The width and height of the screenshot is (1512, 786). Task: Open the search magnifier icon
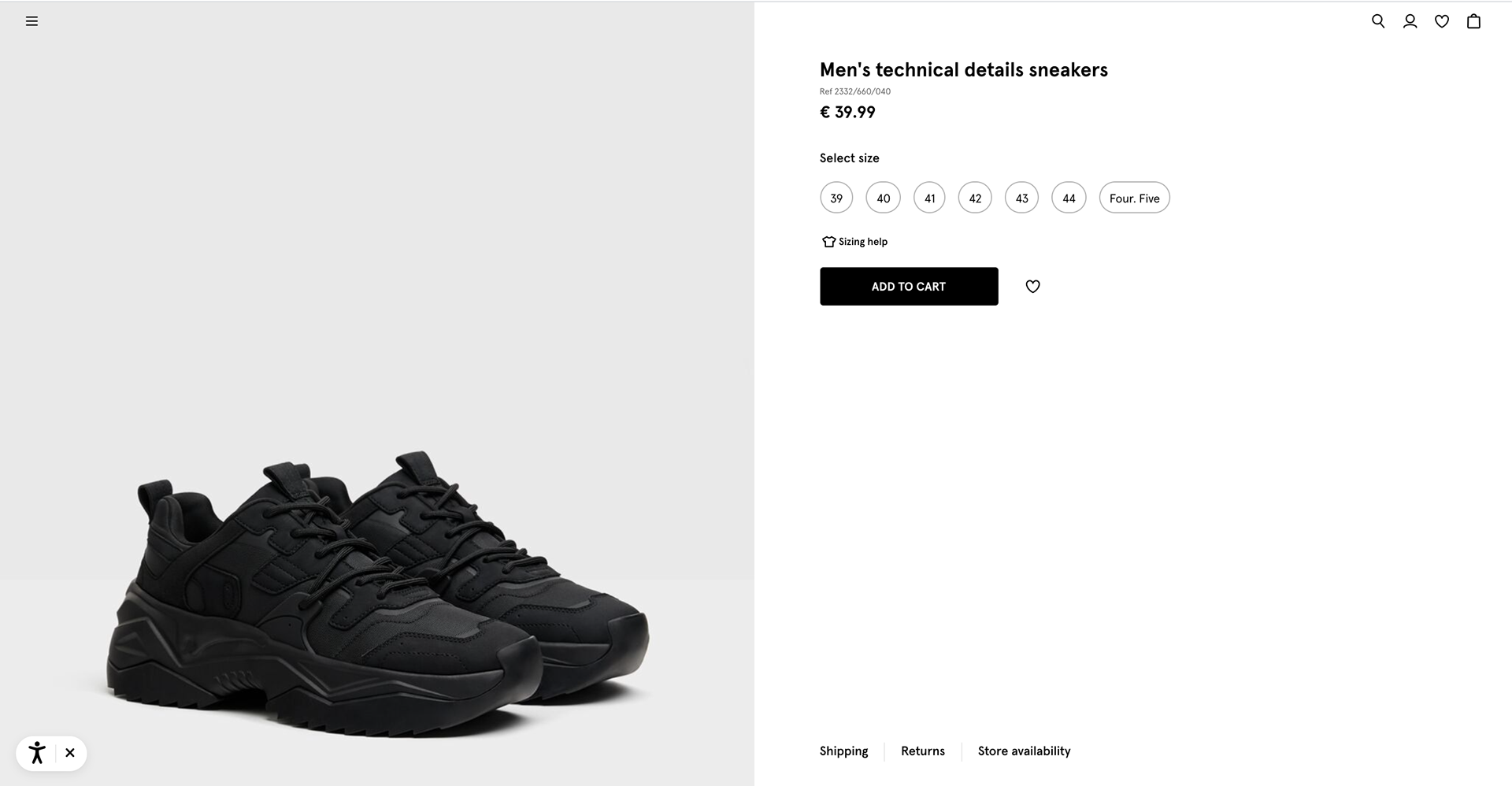coord(1378,21)
